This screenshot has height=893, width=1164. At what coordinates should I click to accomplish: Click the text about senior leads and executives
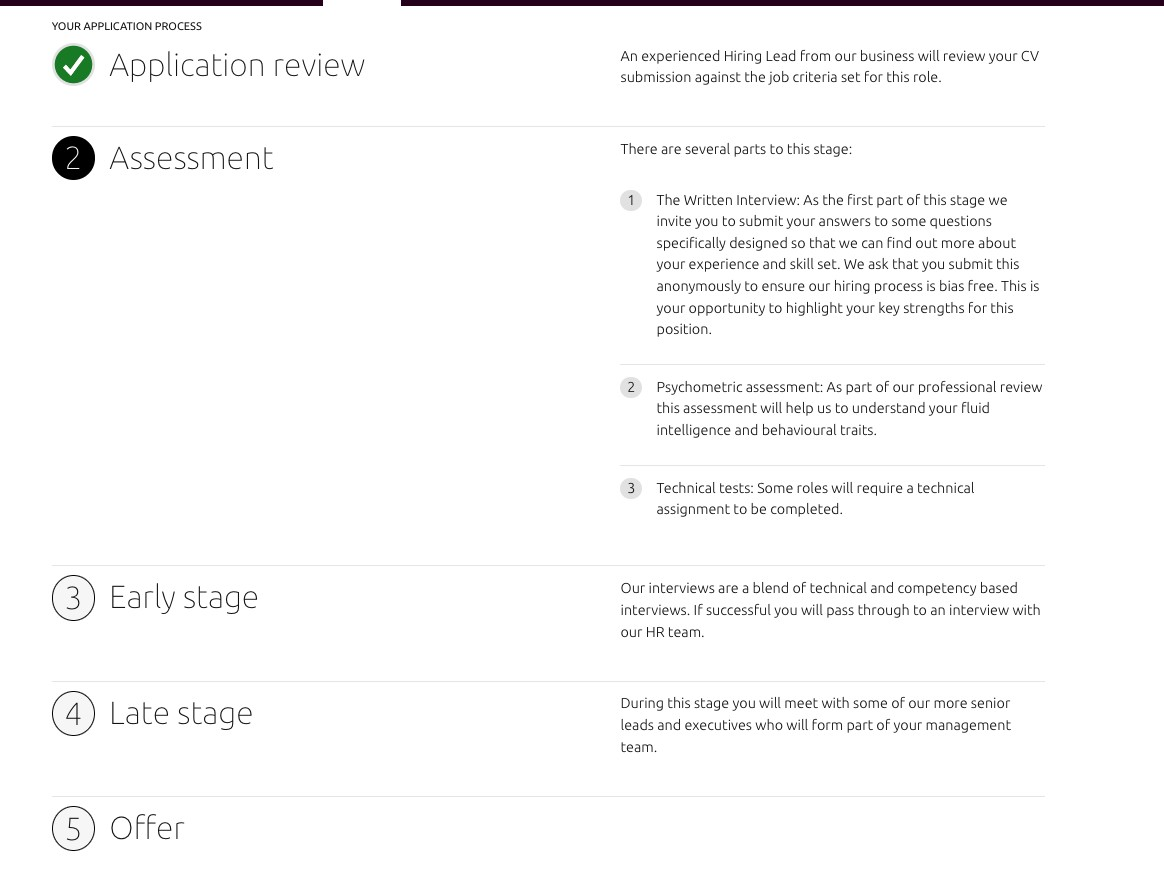point(816,724)
